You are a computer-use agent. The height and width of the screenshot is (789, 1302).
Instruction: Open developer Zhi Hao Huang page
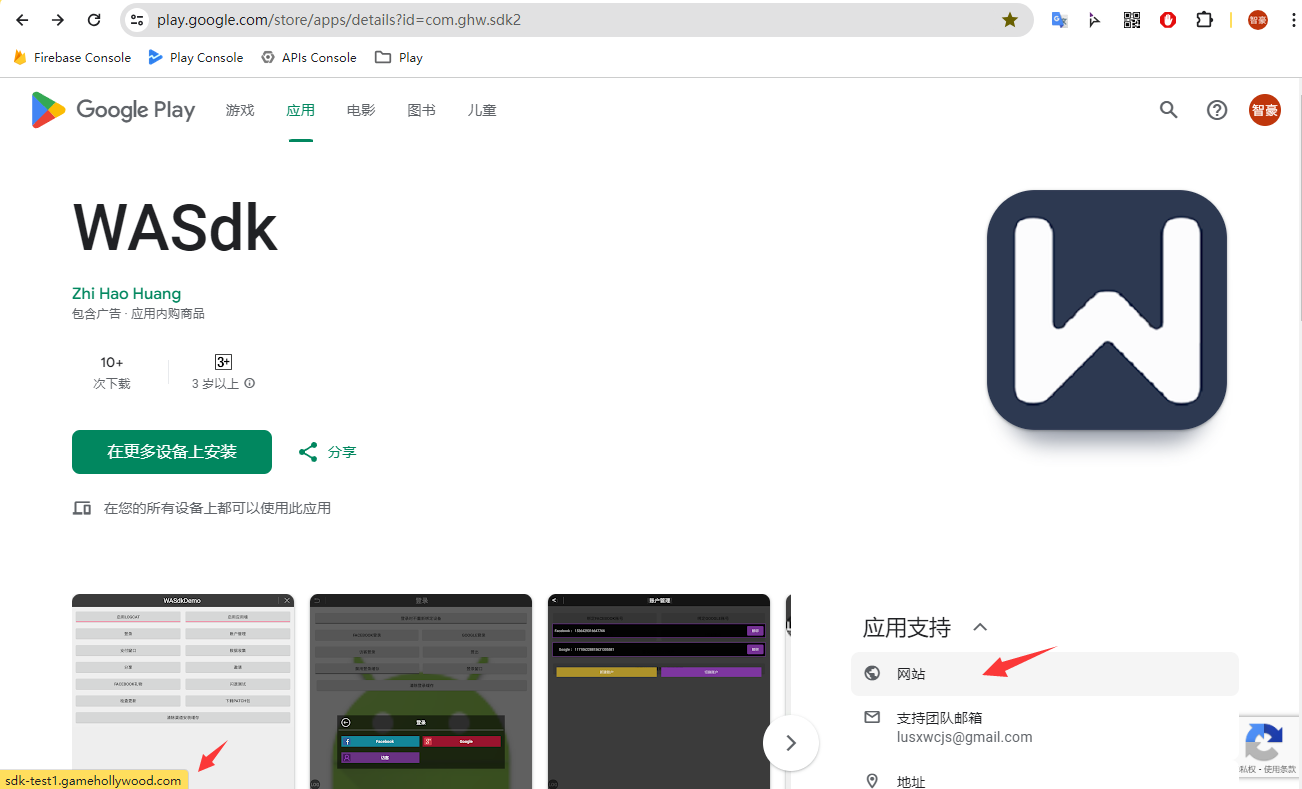pyautogui.click(x=127, y=294)
